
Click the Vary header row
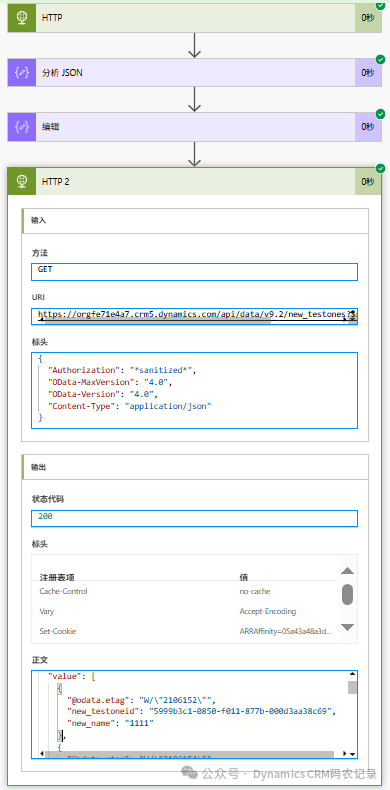pyautogui.click(x=186, y=611)
